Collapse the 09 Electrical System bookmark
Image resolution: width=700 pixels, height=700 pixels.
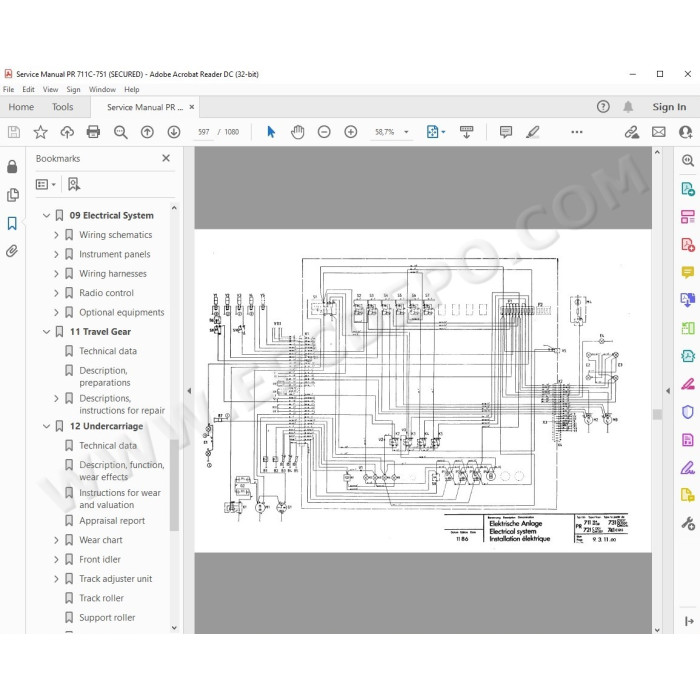coord(46,215)
